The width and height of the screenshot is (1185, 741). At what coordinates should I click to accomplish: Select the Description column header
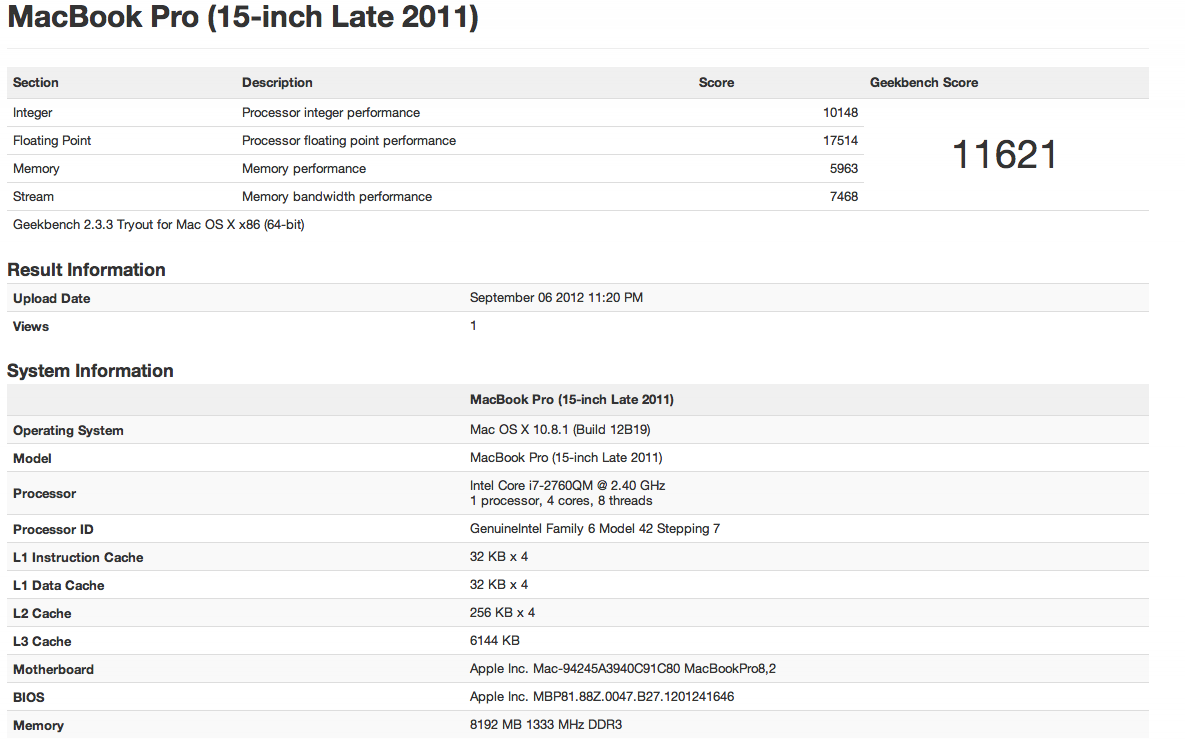tap(277, 82)
